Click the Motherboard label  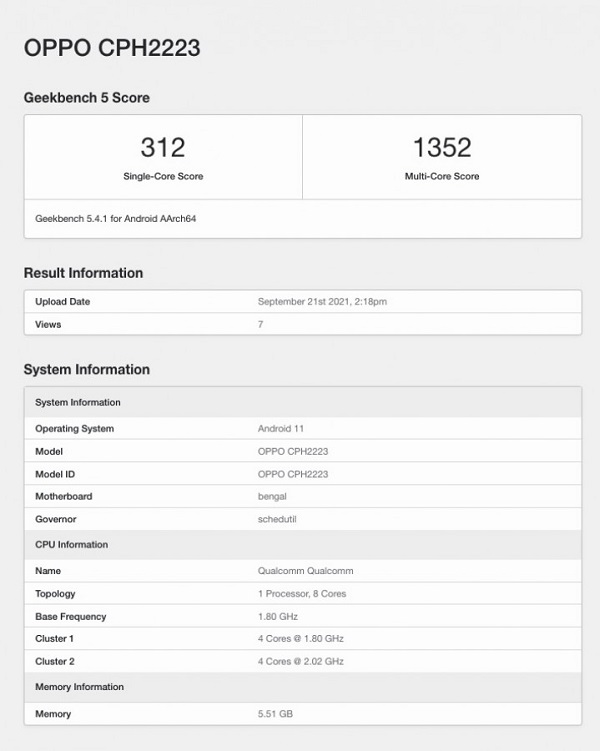64,497
